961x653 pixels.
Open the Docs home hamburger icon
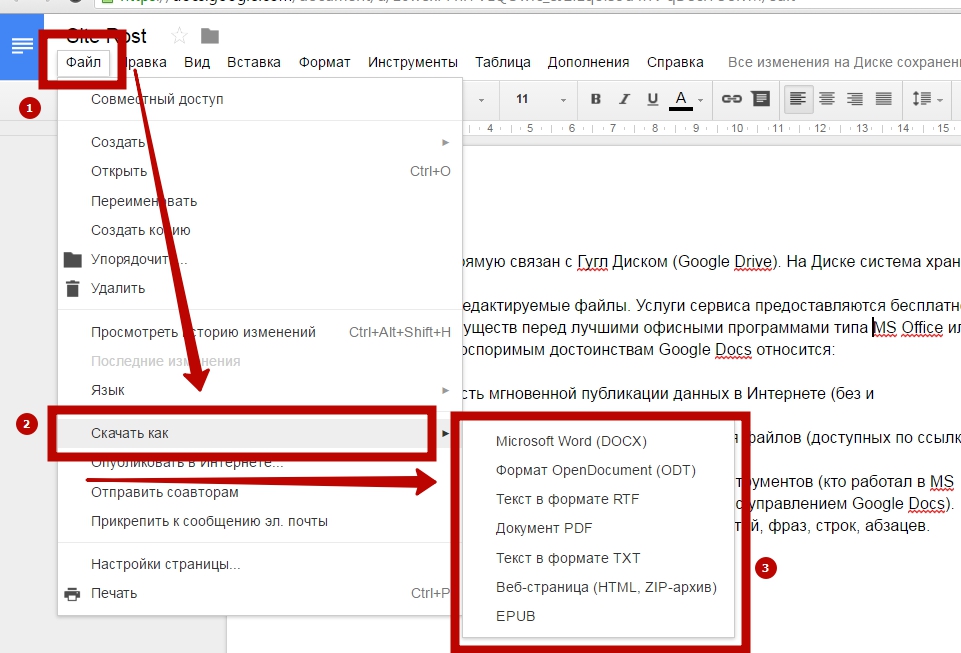click(x=22, y=45)
